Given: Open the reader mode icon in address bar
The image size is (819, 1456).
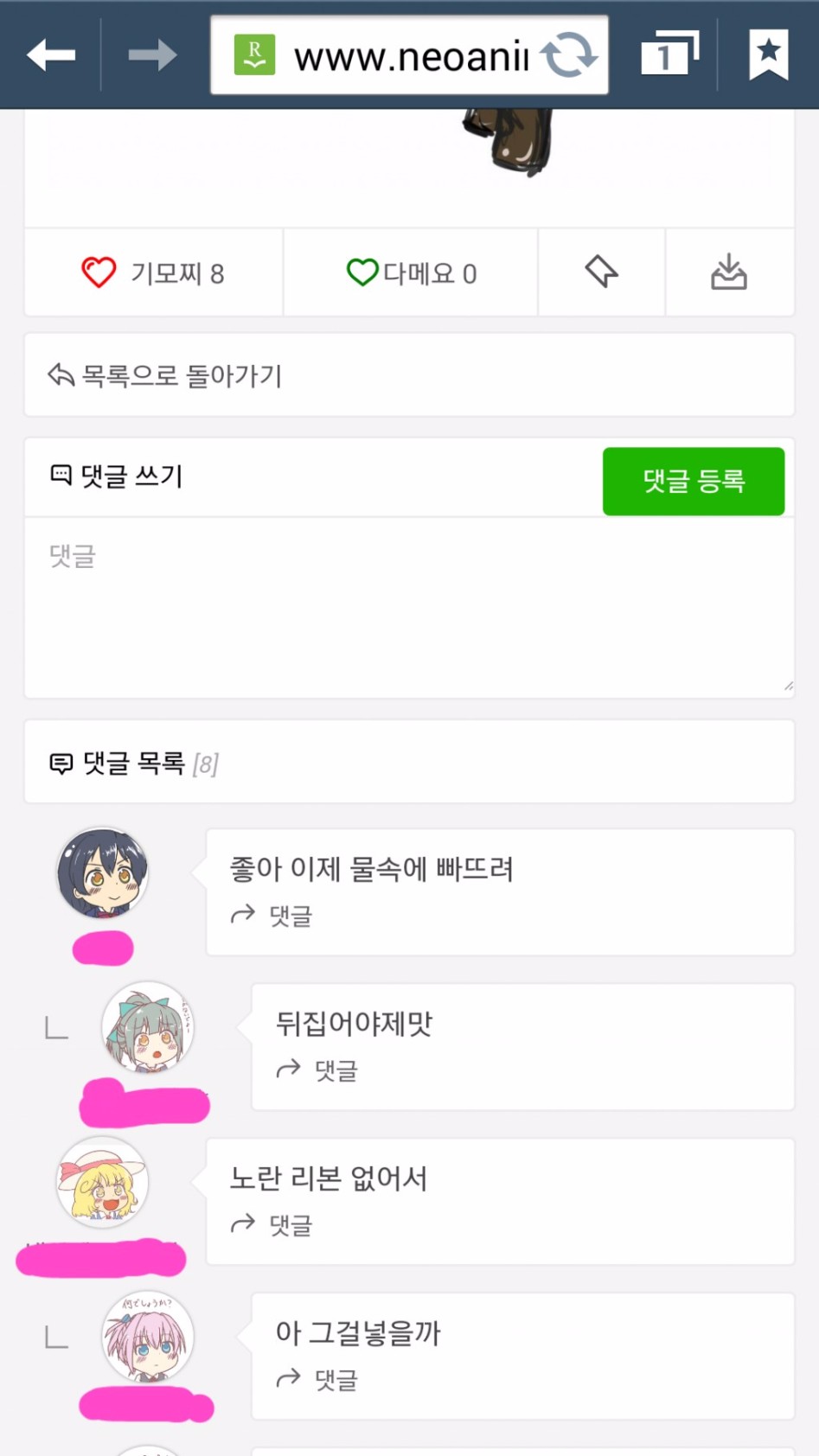Looking at the screenshot, I should (254, 54).
